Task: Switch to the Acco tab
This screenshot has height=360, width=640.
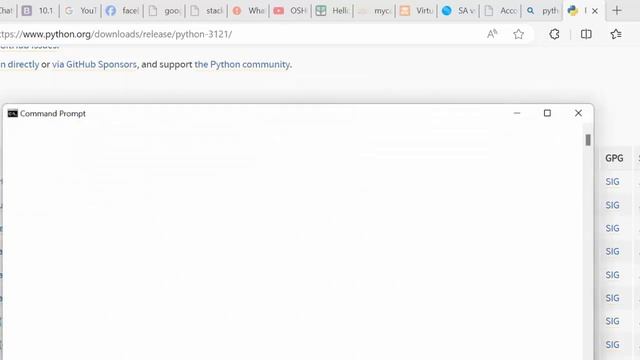Action: (x=500, y=11)
